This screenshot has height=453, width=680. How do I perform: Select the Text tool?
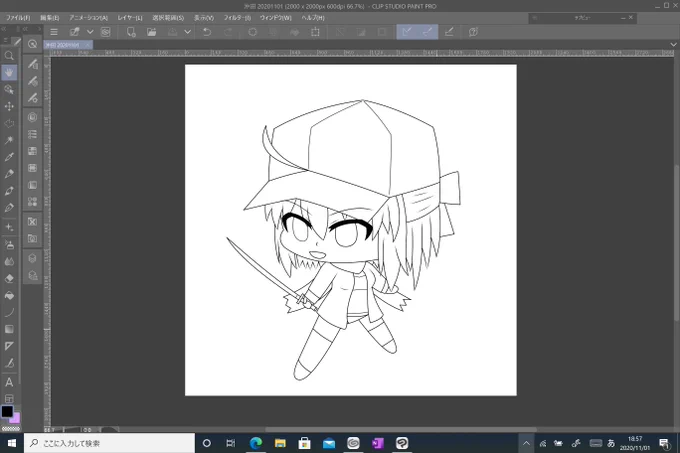9,382
